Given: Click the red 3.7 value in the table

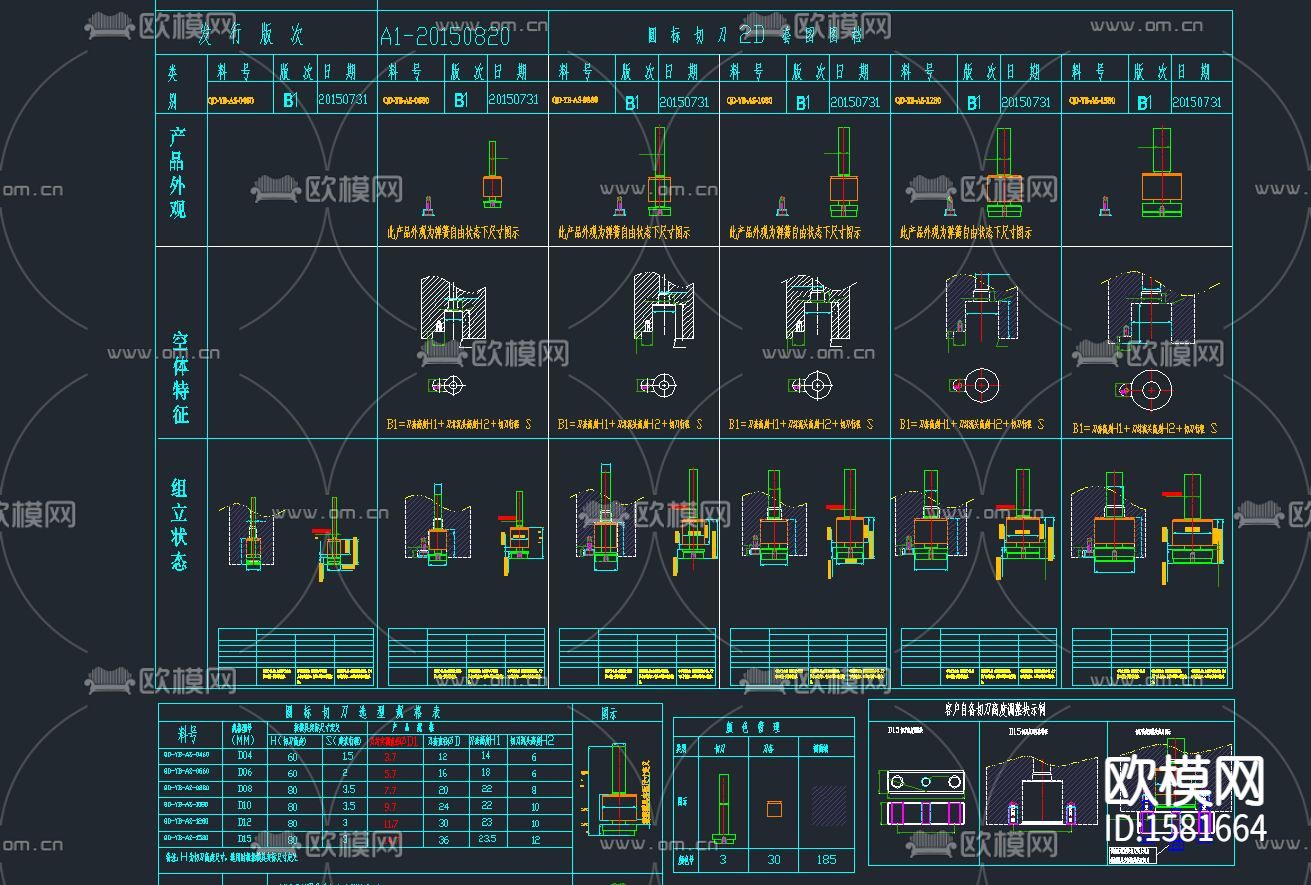Looking at the screenshot, I should click(390, 757).
